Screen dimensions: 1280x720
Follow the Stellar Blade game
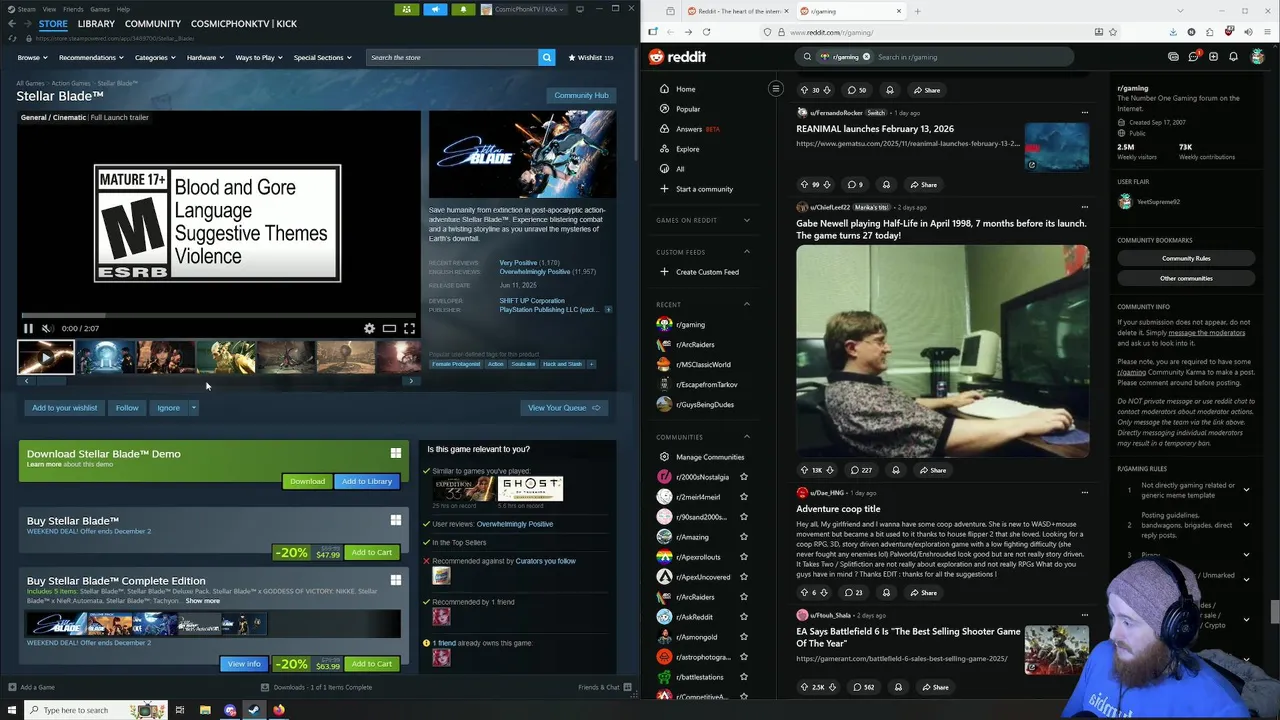point(127,408)
